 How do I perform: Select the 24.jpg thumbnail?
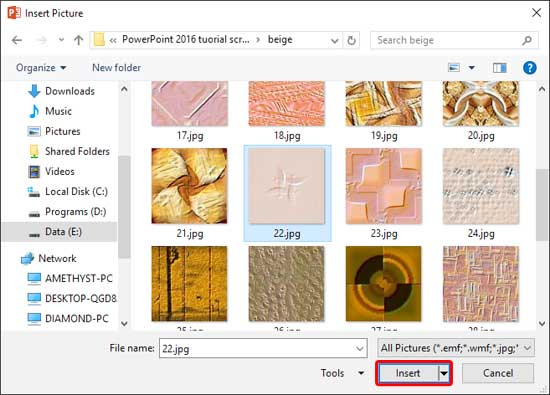tap(481, 186)
